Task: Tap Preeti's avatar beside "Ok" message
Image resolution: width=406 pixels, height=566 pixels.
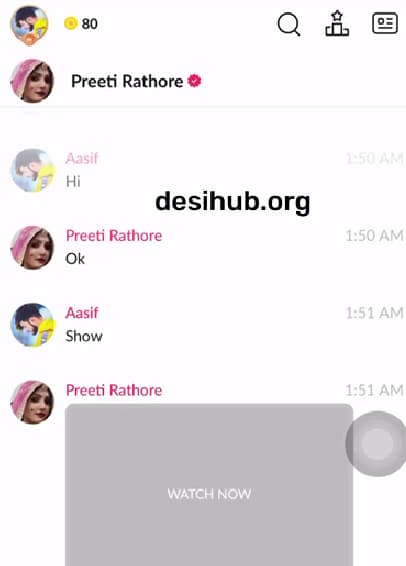Action: (x=32, y=248)
